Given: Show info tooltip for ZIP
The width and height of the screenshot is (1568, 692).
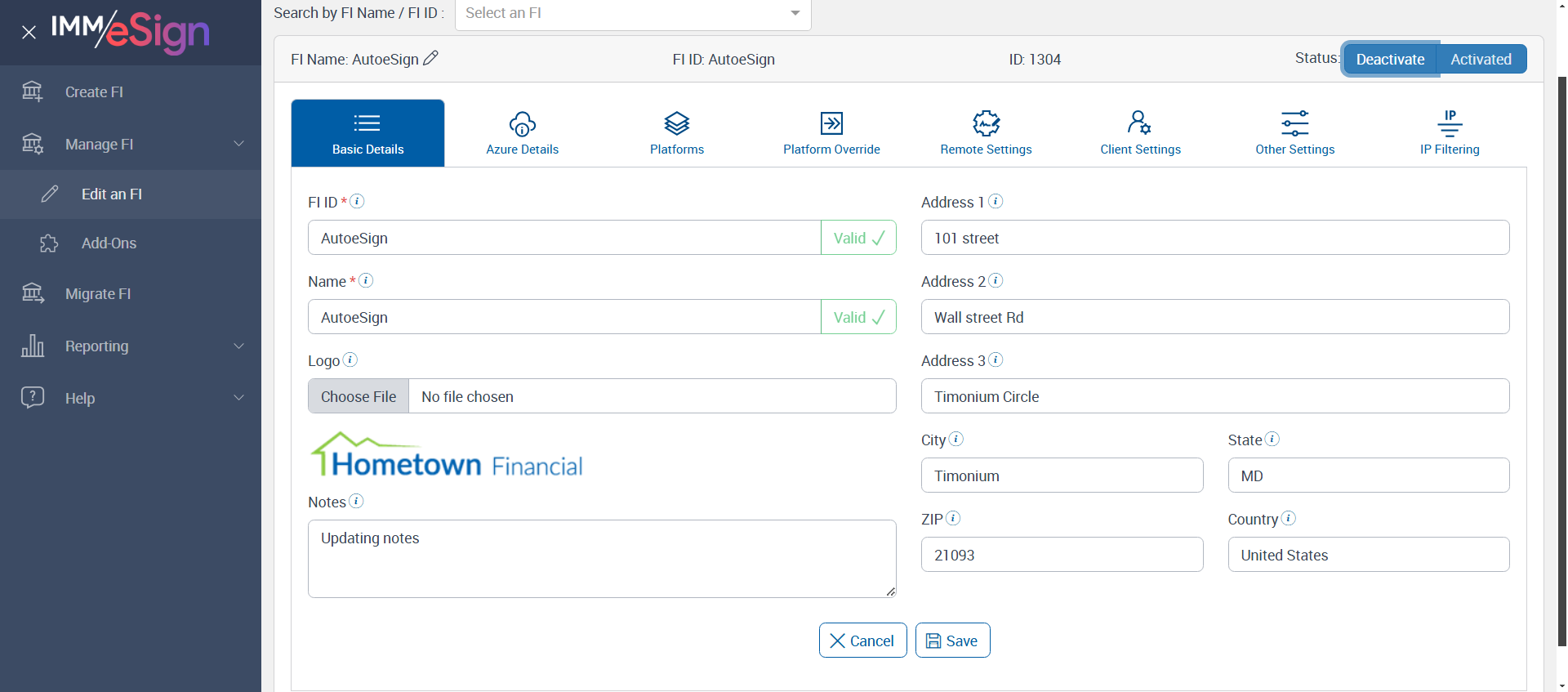Looking at the screenshot, I should coord(953,518).
